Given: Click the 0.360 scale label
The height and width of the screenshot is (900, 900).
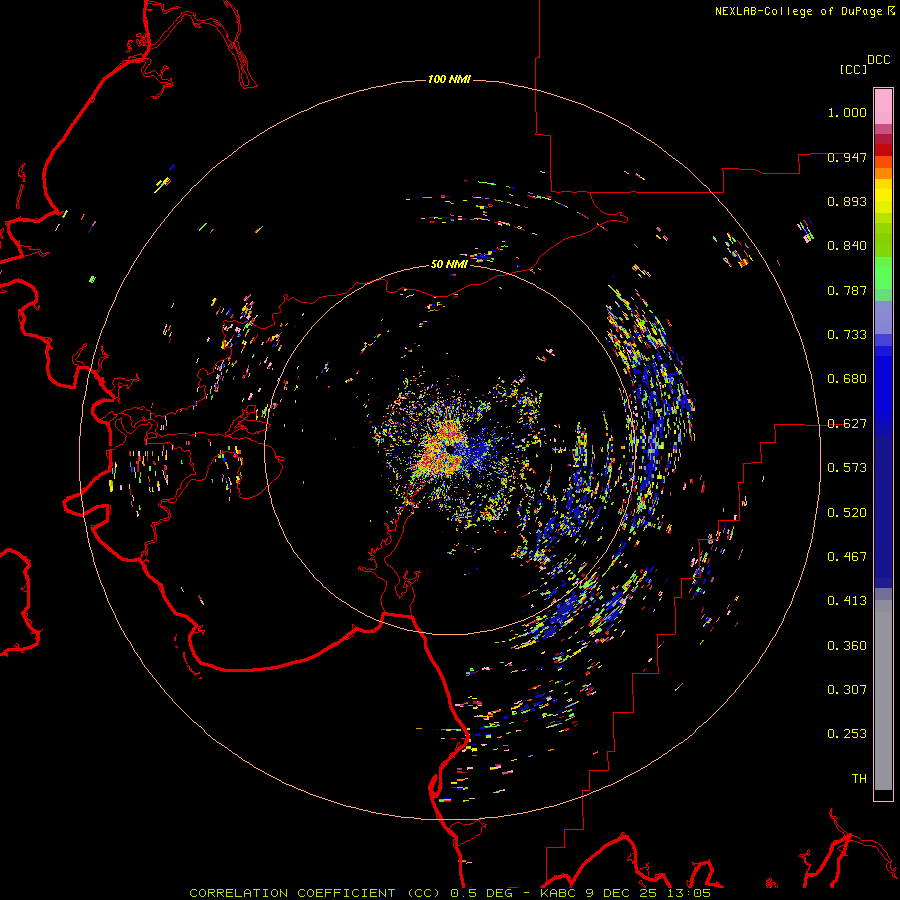Looking at the screenshot, I should point(847,646).
